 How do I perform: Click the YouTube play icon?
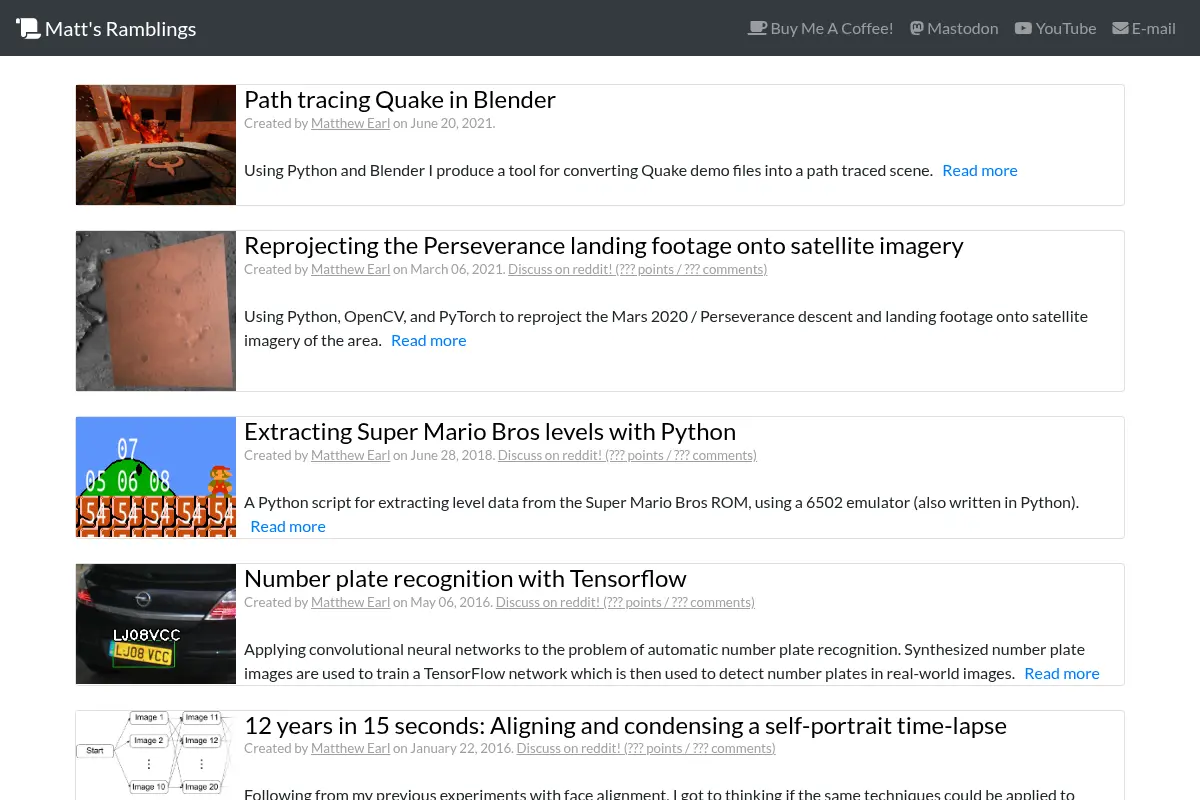[1023, 28]
